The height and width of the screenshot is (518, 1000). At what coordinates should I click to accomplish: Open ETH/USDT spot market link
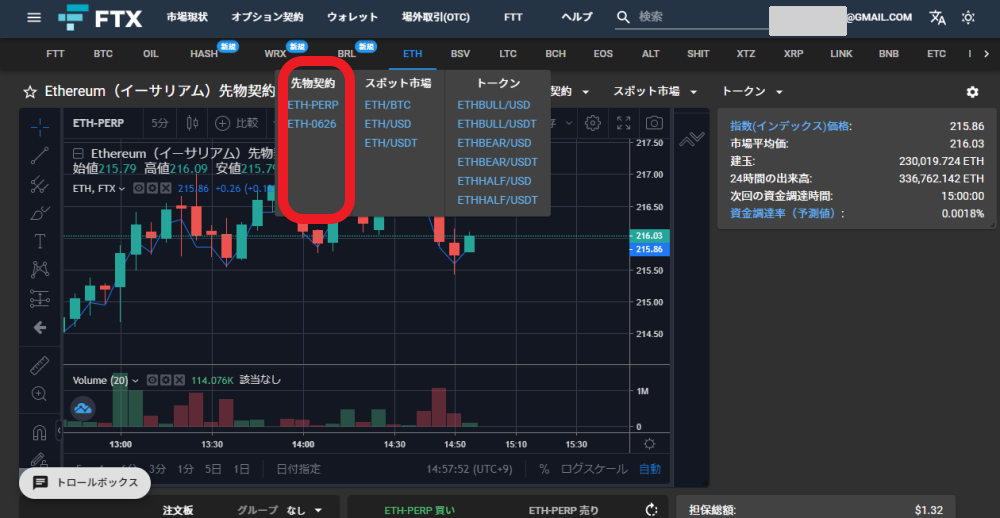[391, 143]
